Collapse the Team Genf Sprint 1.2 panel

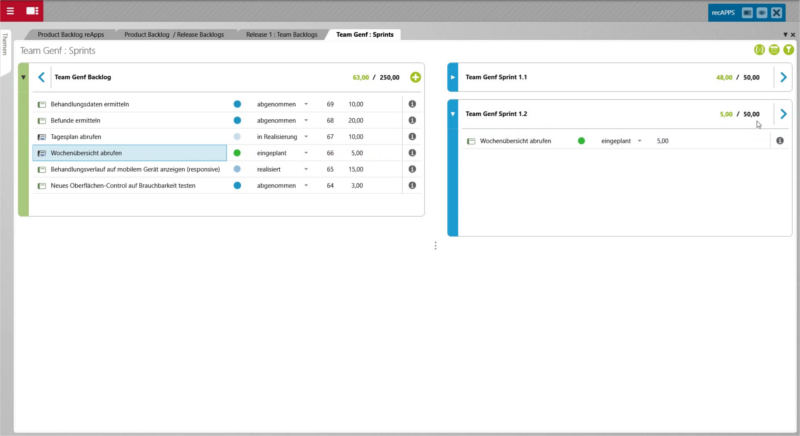452,114
